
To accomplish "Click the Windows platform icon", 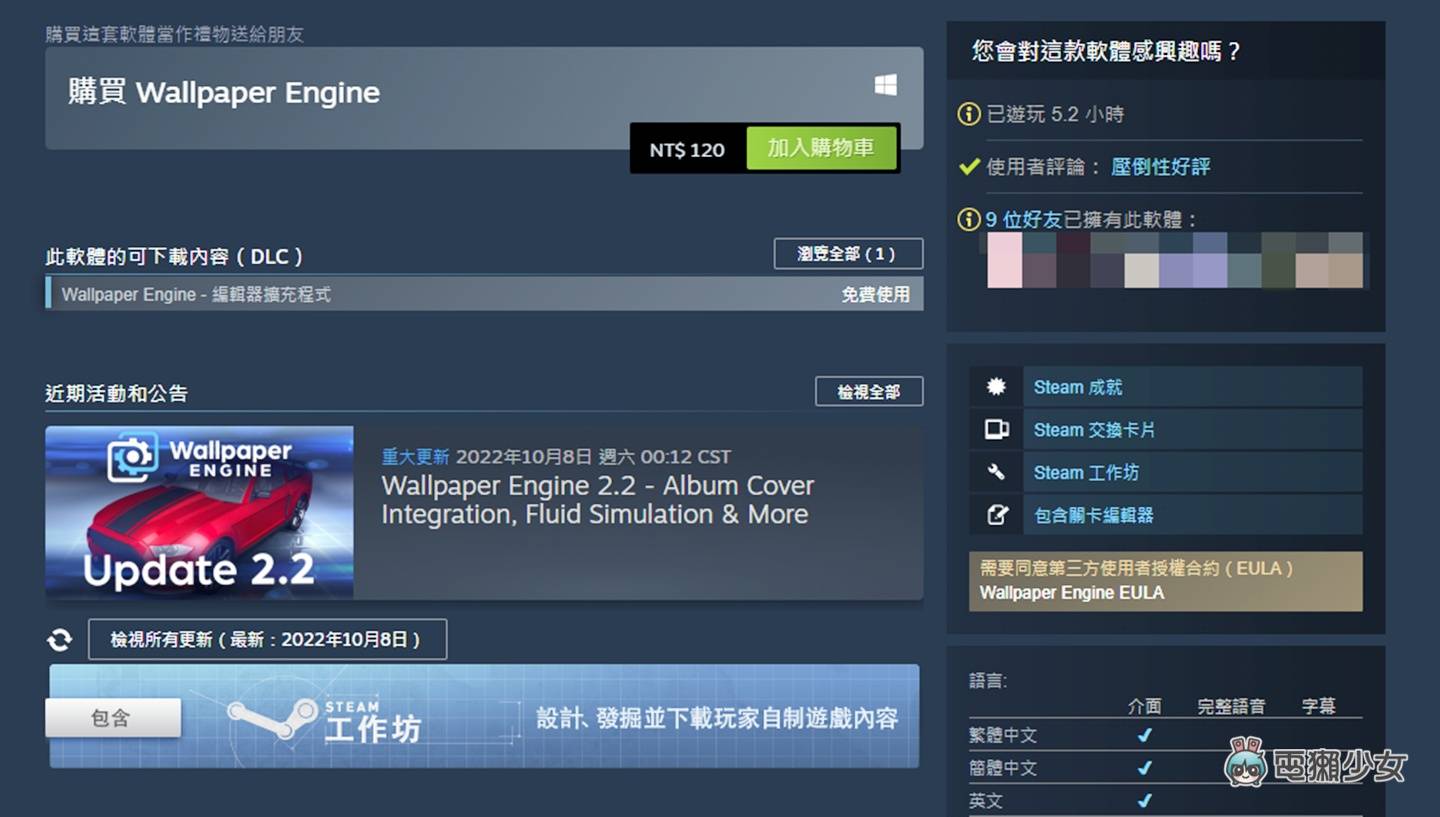I will pyautogui.click(x=884, y=86).
